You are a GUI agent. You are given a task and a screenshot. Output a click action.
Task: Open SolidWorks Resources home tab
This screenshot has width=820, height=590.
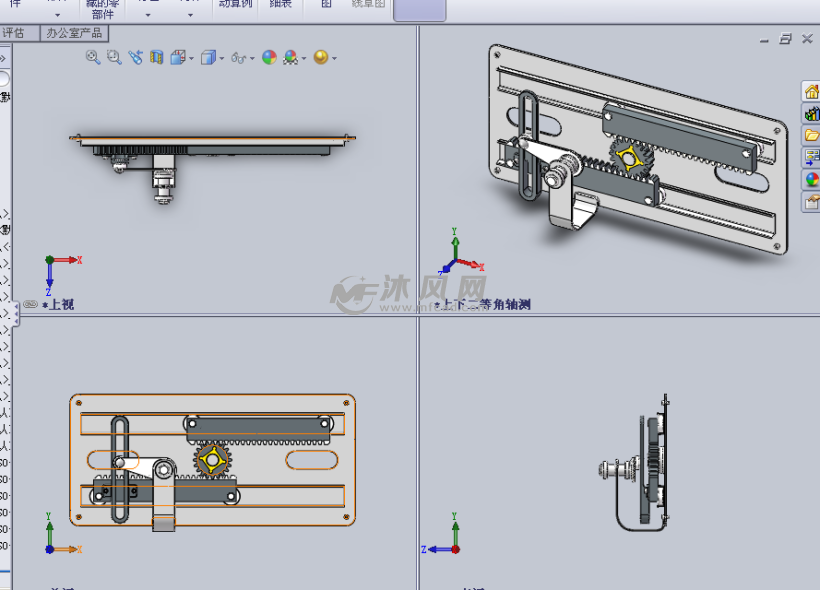(811, 92)
